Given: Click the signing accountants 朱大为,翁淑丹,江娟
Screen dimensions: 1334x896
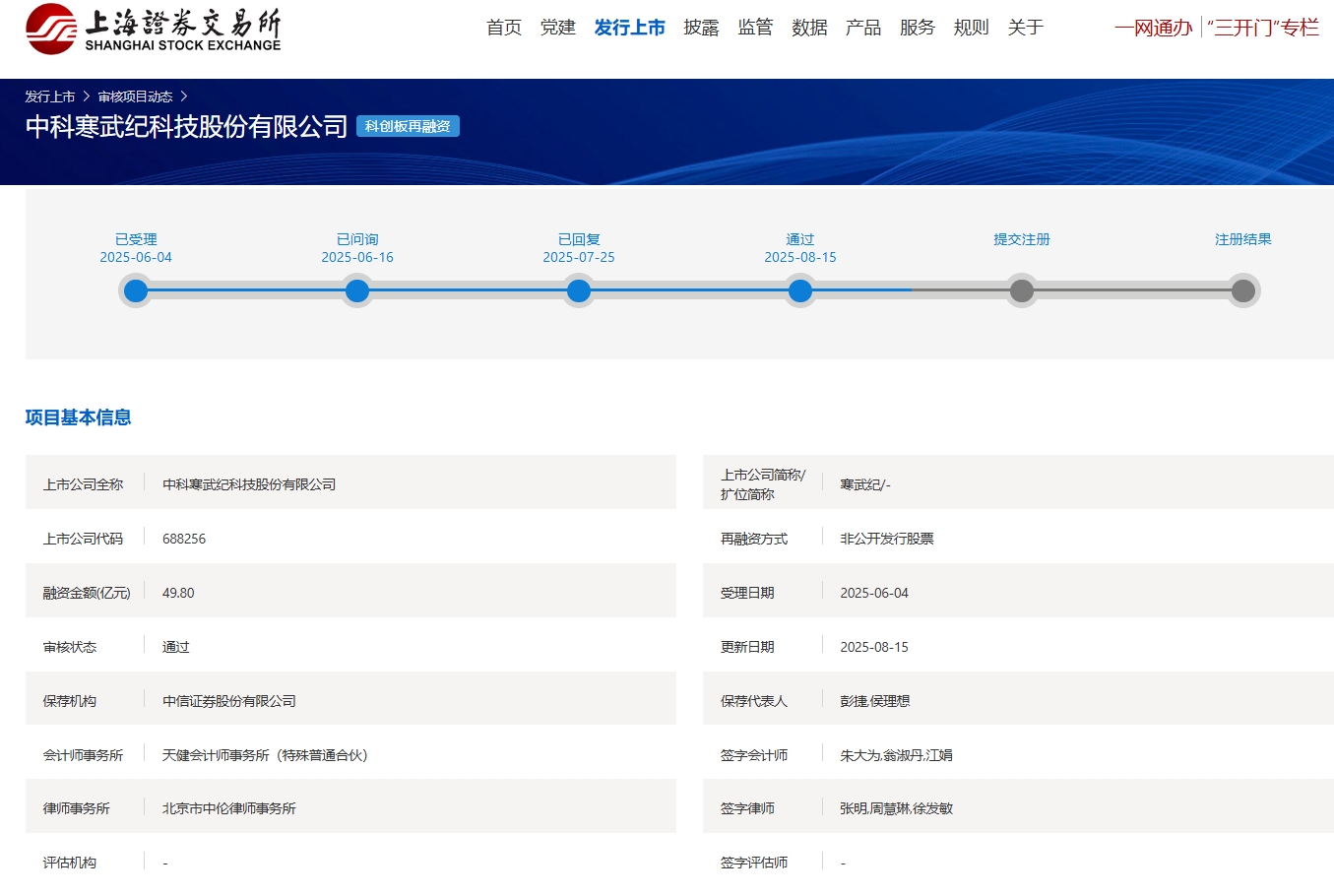Looking at the screenshot, I should (x=896, y=755).
